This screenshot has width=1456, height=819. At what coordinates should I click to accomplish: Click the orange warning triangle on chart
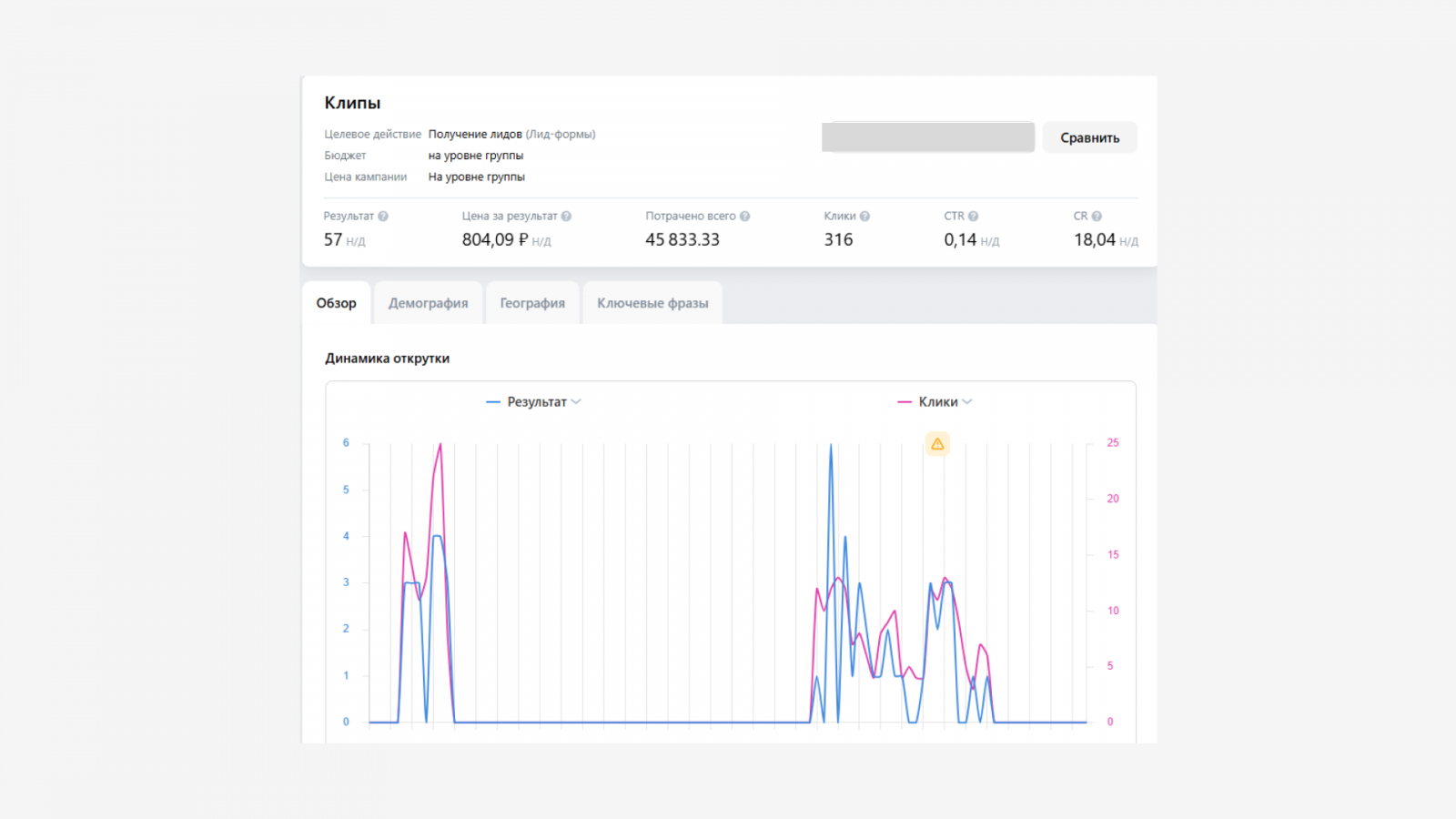tap(937, 444)
